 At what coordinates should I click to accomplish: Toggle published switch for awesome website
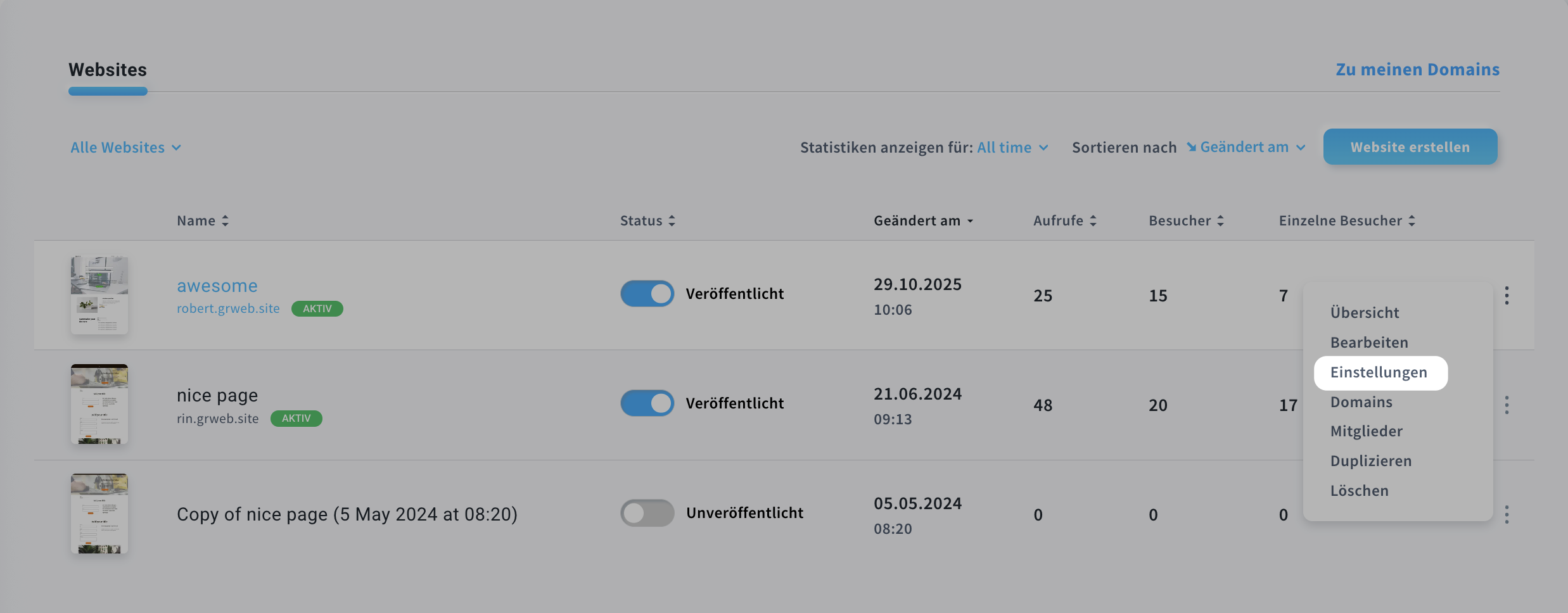647,294
